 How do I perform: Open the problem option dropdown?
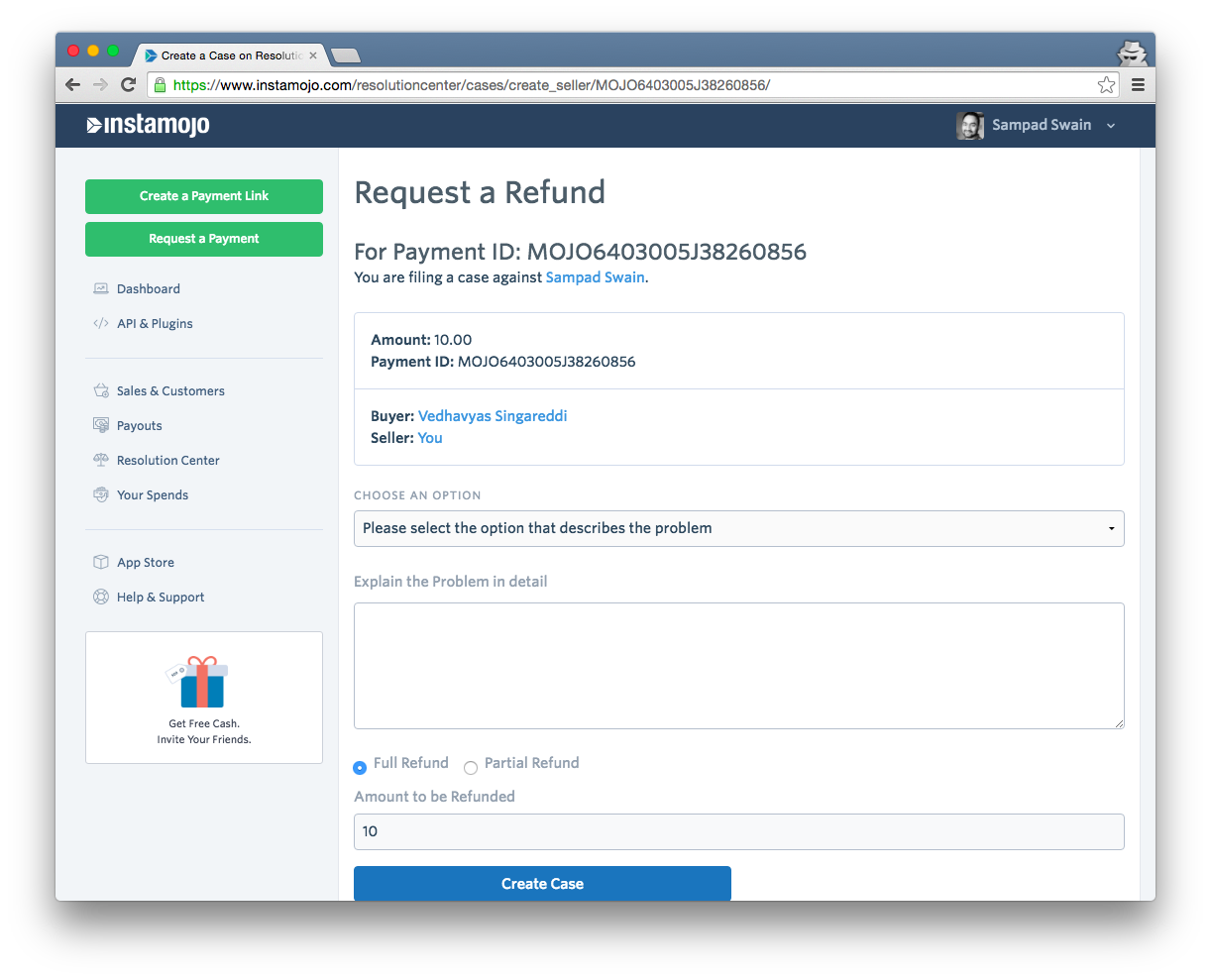[x=739, y=528]
